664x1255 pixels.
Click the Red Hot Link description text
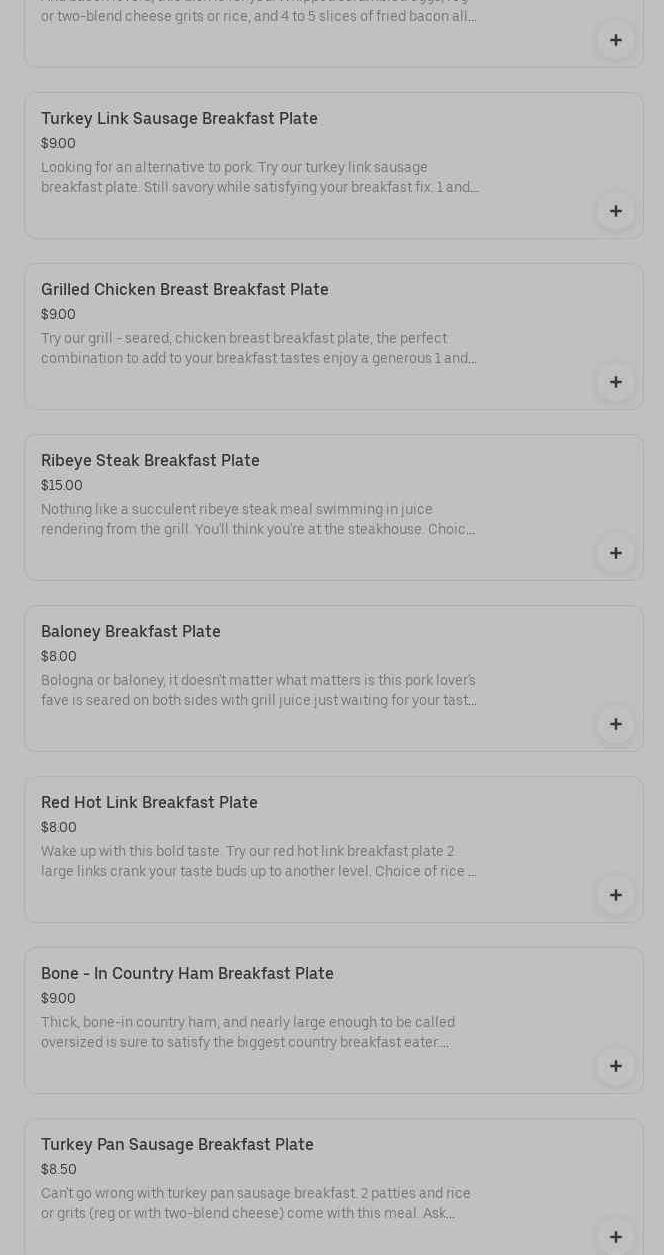coord(259,861)
